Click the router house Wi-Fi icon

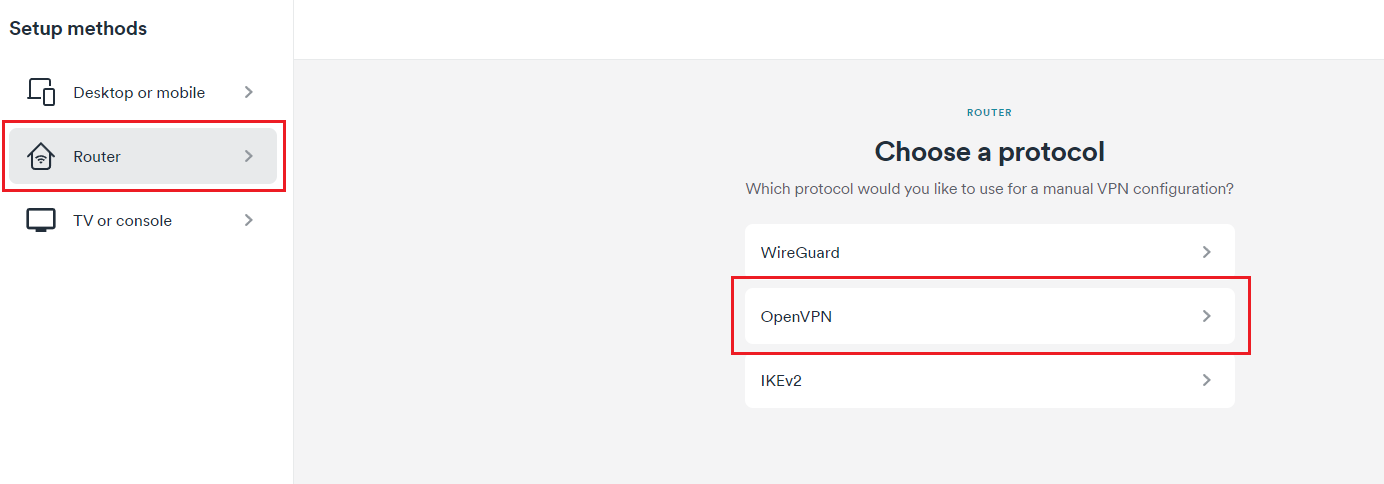(x=41, y=157)
